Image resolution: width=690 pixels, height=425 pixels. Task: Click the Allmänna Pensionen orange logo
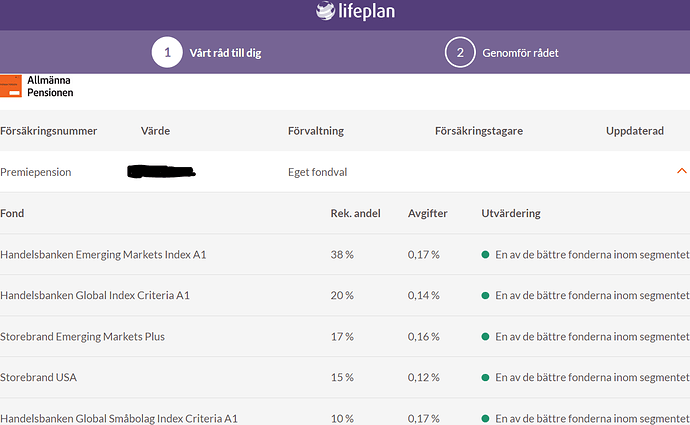tap(11, 86)
